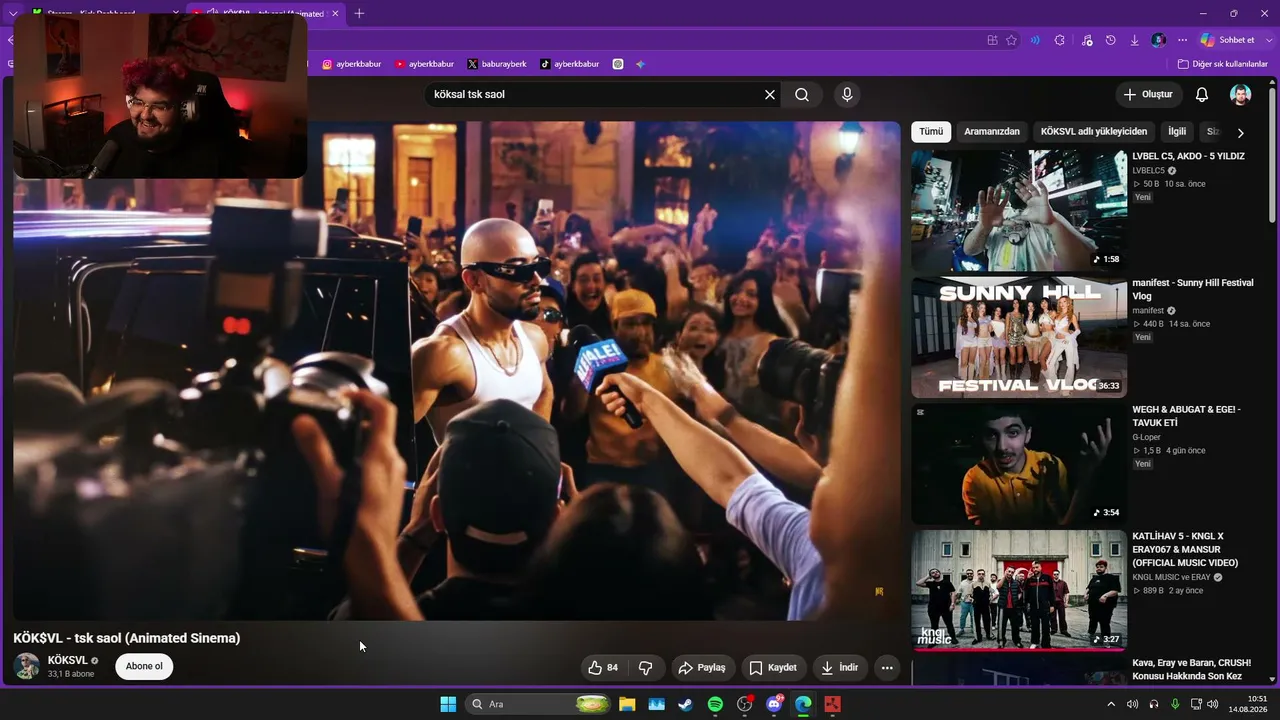Select the İlgili filter chip
Viewport: 1280px width, 720px height.
pos(1177,132)
